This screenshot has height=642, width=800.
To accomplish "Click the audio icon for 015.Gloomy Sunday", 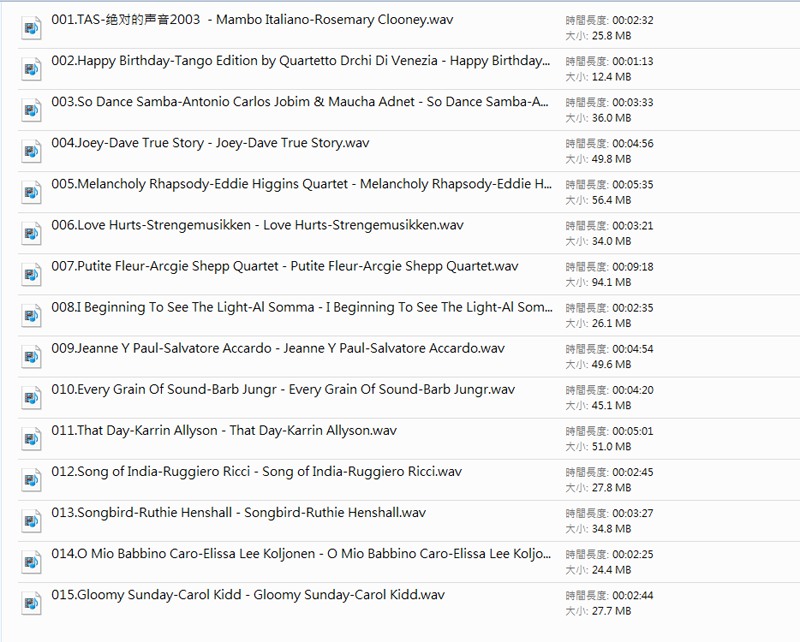I will coord(31,603).
